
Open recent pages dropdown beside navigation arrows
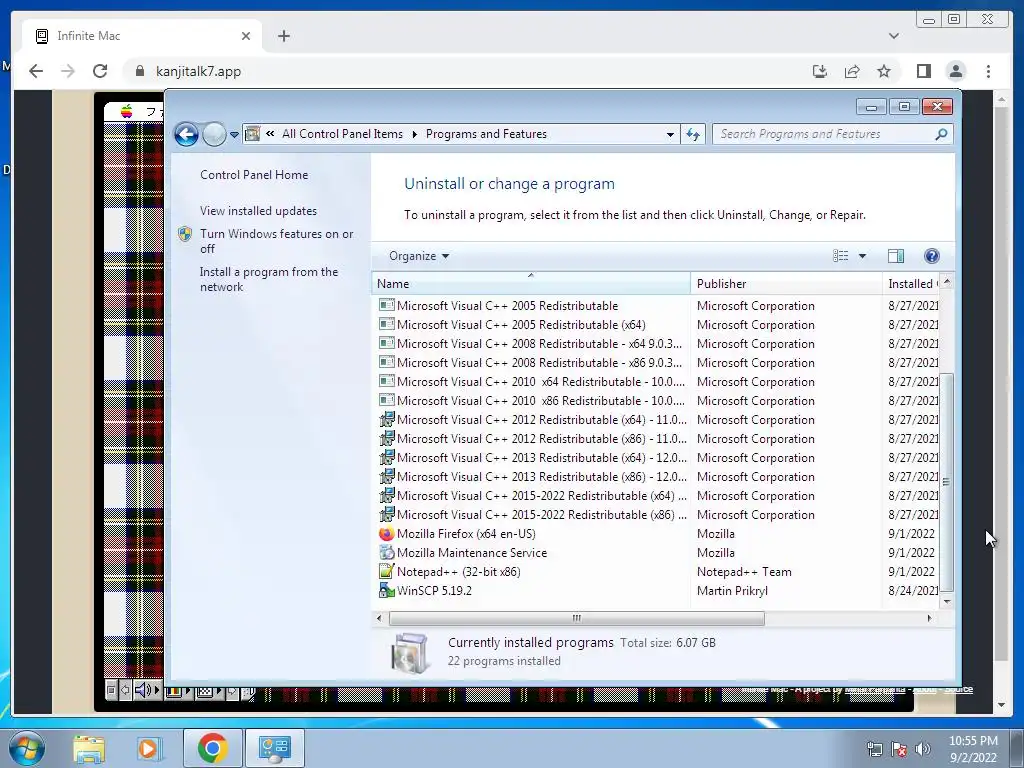click(x=234, y=135)
